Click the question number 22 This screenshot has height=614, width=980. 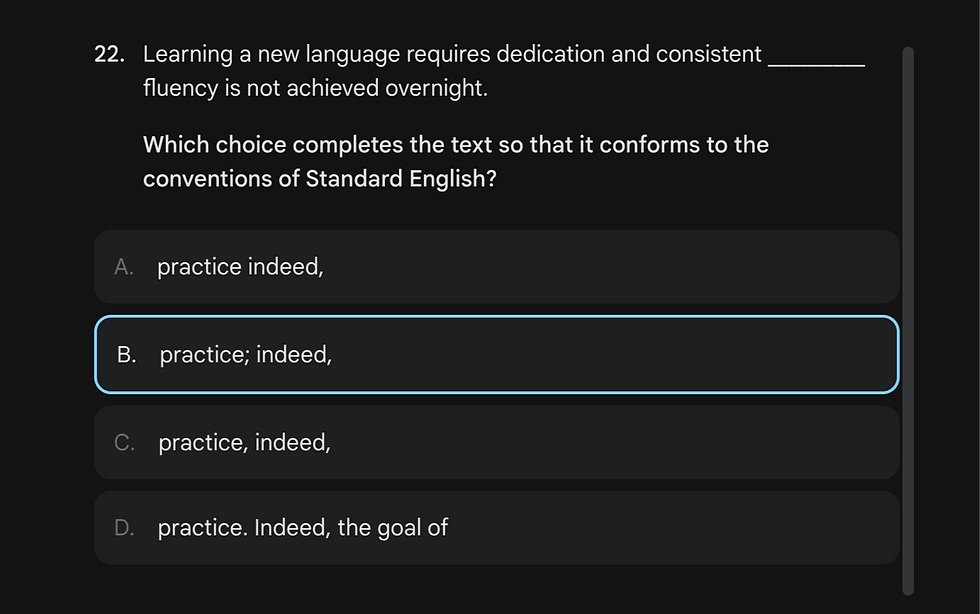coord(108,54)
